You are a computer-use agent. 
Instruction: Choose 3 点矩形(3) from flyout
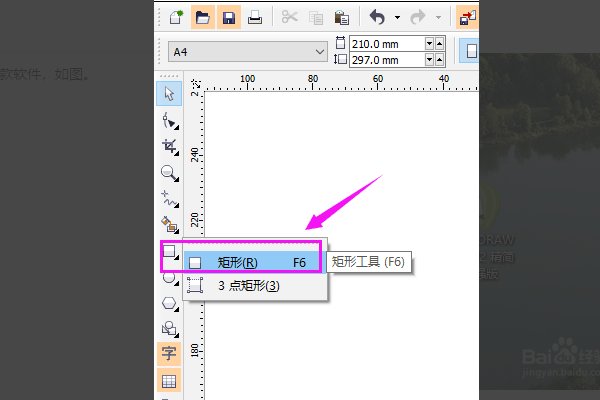254,286
